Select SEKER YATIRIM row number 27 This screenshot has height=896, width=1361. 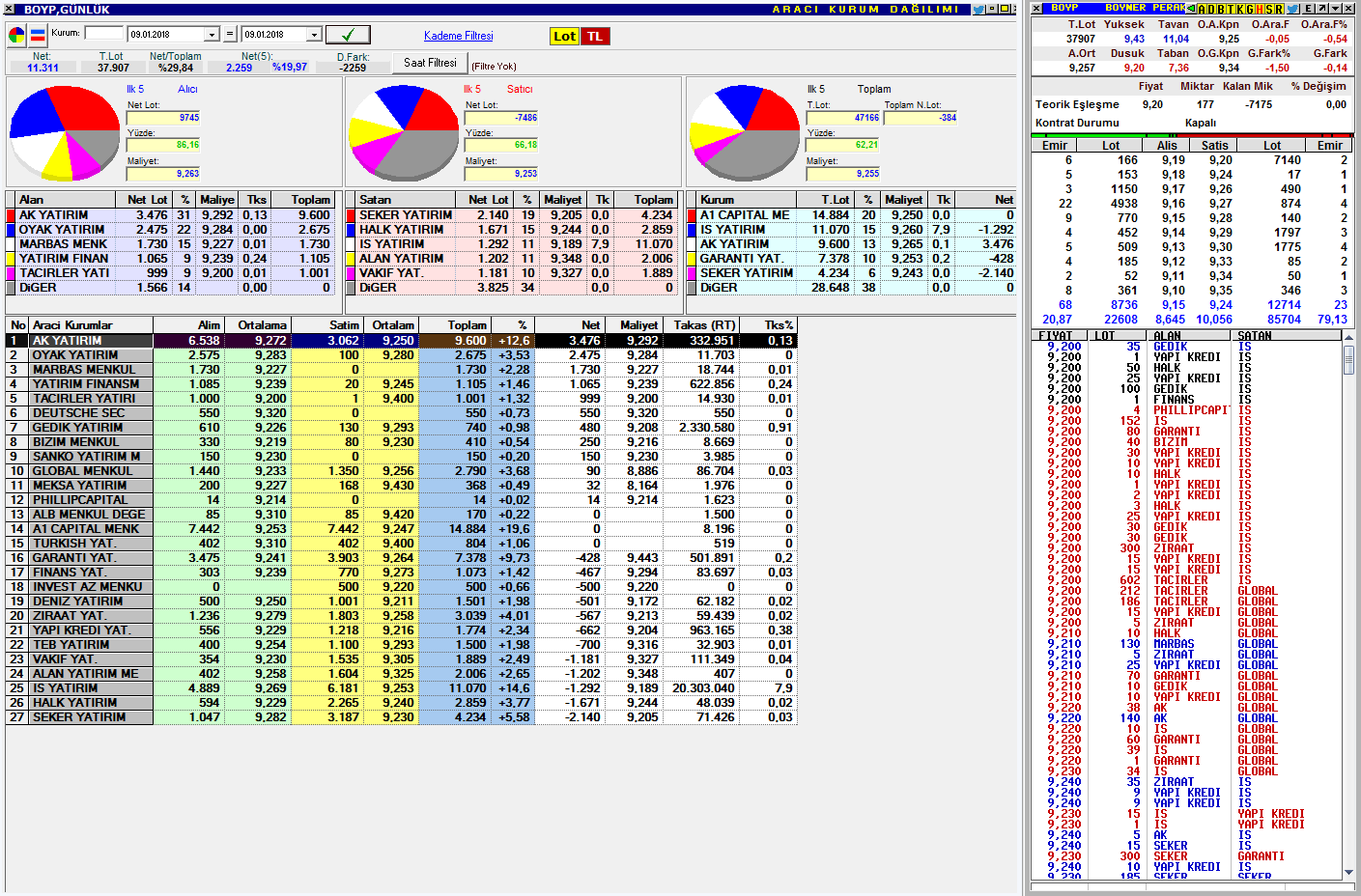click(x=401, y=717)
